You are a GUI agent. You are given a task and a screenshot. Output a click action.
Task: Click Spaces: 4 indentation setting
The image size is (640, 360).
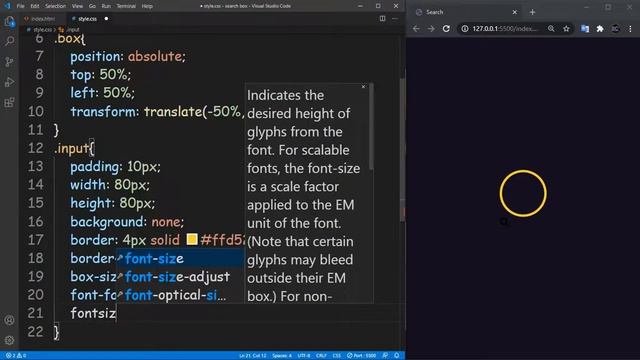(x=282, y=356)
